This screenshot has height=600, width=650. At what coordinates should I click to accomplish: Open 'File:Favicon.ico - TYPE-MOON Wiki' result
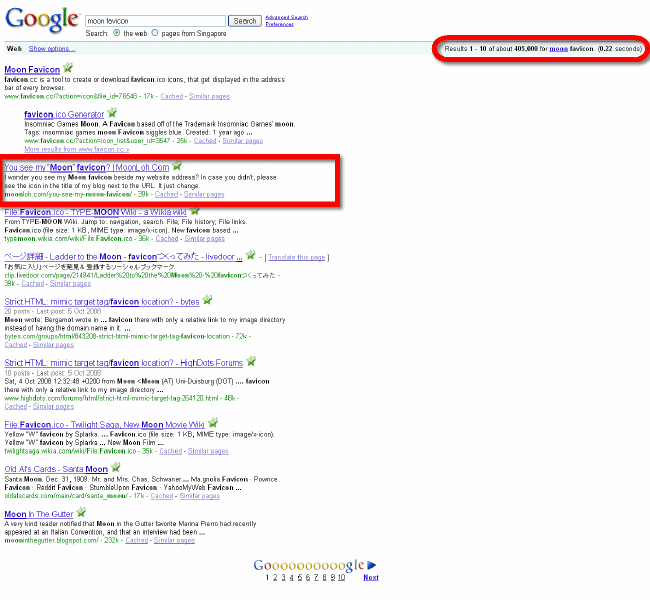click(x=95, y=212)
